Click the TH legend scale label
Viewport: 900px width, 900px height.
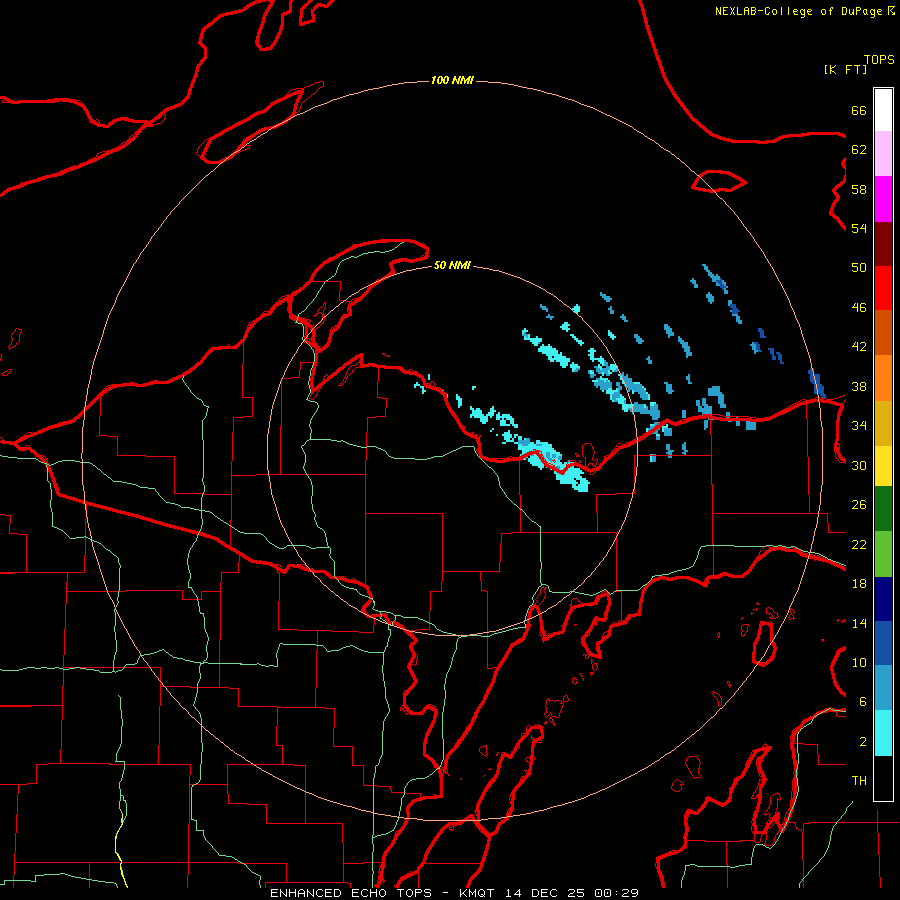pyautogui.click(x=859, y=781)
